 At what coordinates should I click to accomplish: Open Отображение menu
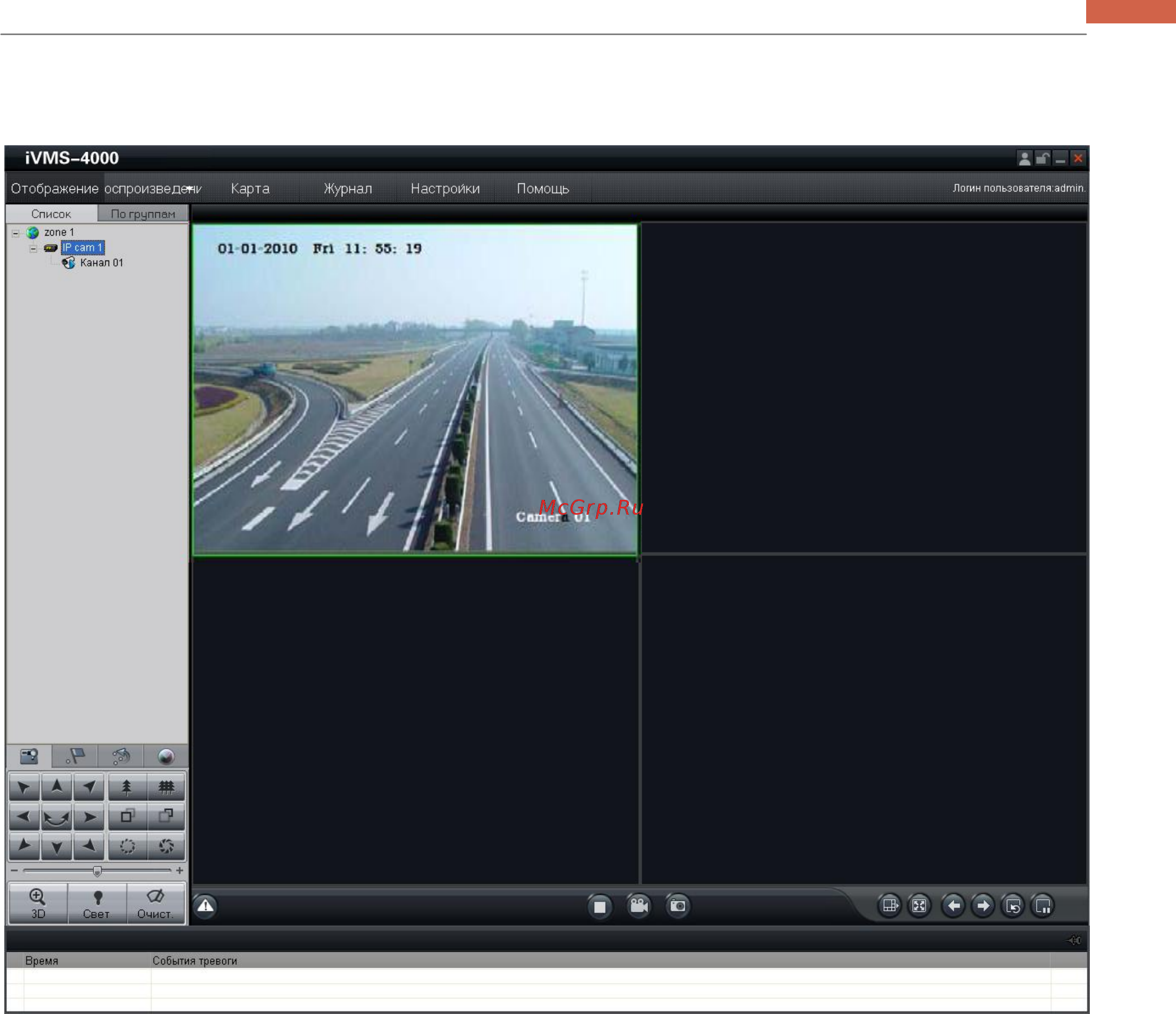pyautogui.click(x=54, y=188)
